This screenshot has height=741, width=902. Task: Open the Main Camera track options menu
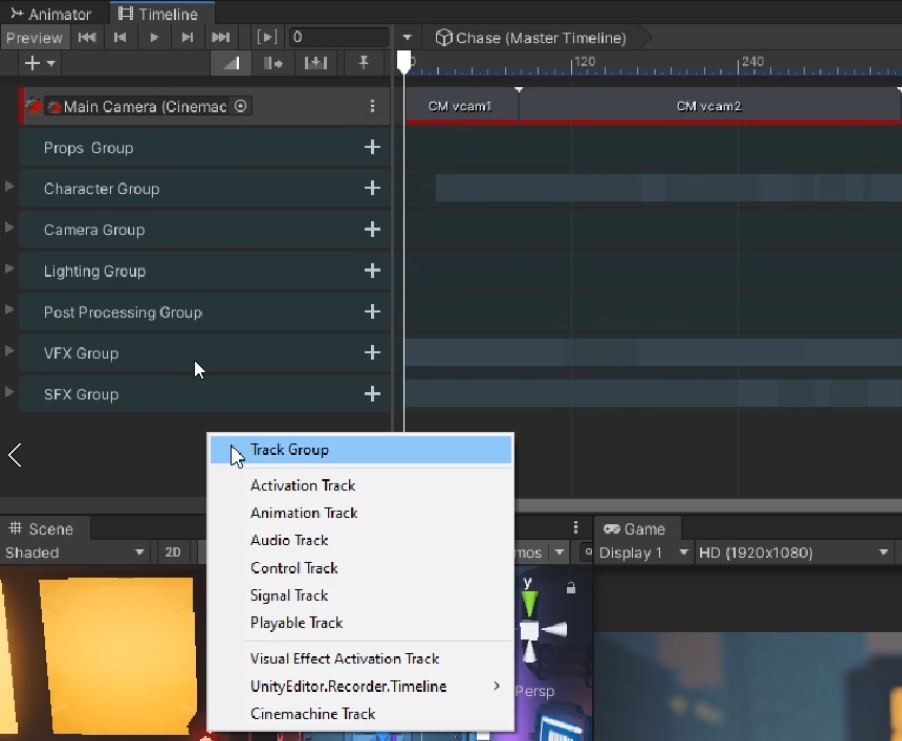pyautogui.click(x=372, y=106)
